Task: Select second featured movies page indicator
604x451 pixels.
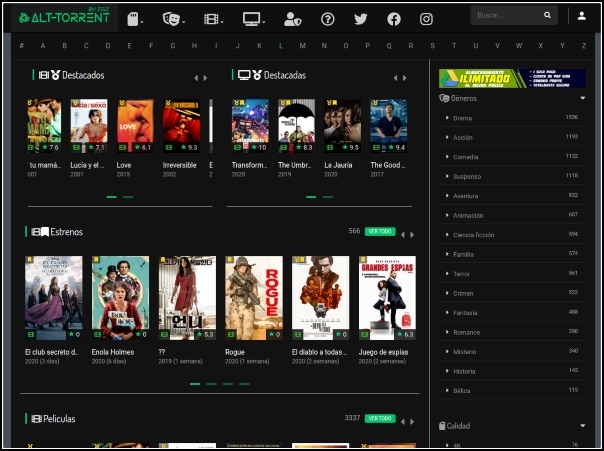Action: click(x=128, y=197)
